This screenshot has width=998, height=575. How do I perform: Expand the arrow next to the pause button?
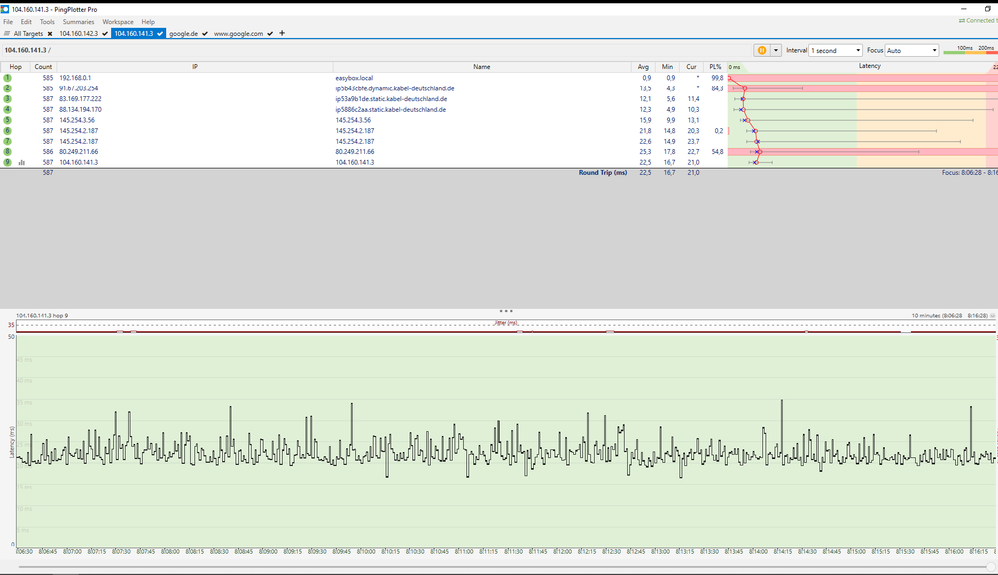tap(775, 50)
